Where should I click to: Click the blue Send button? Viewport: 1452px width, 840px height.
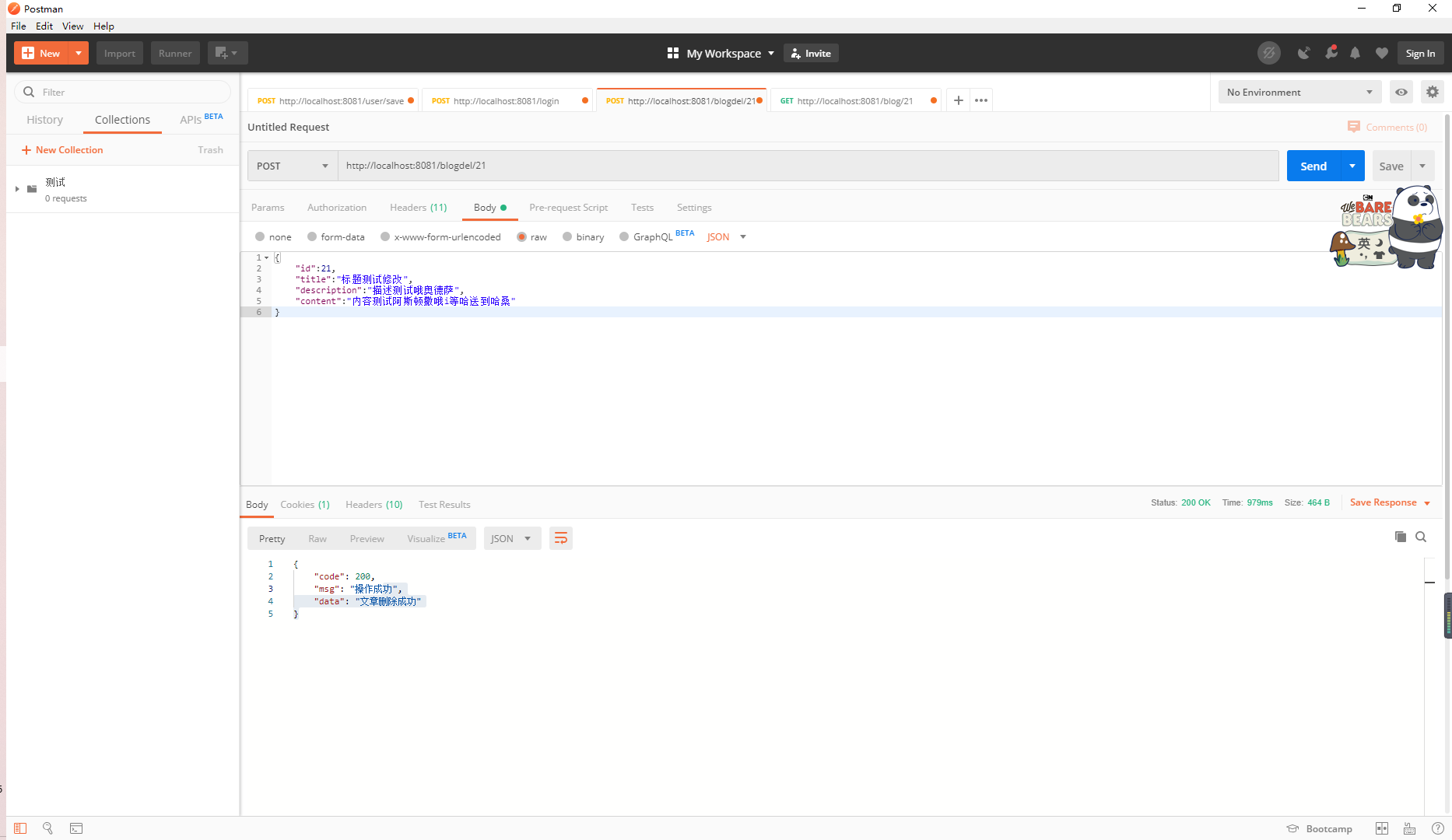tap(1313, 166)
